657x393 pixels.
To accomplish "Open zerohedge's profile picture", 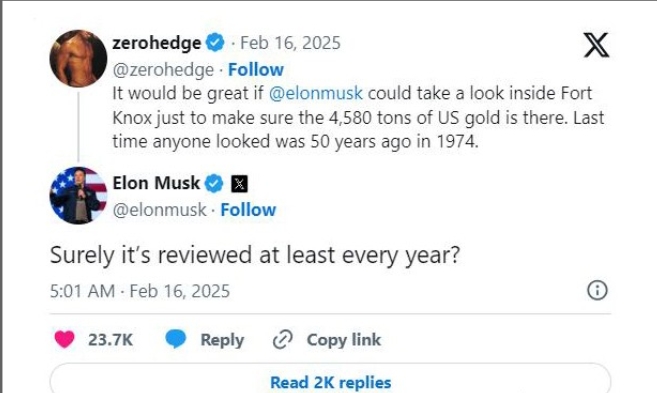I will pyautogui.click(x=78, y=58).
